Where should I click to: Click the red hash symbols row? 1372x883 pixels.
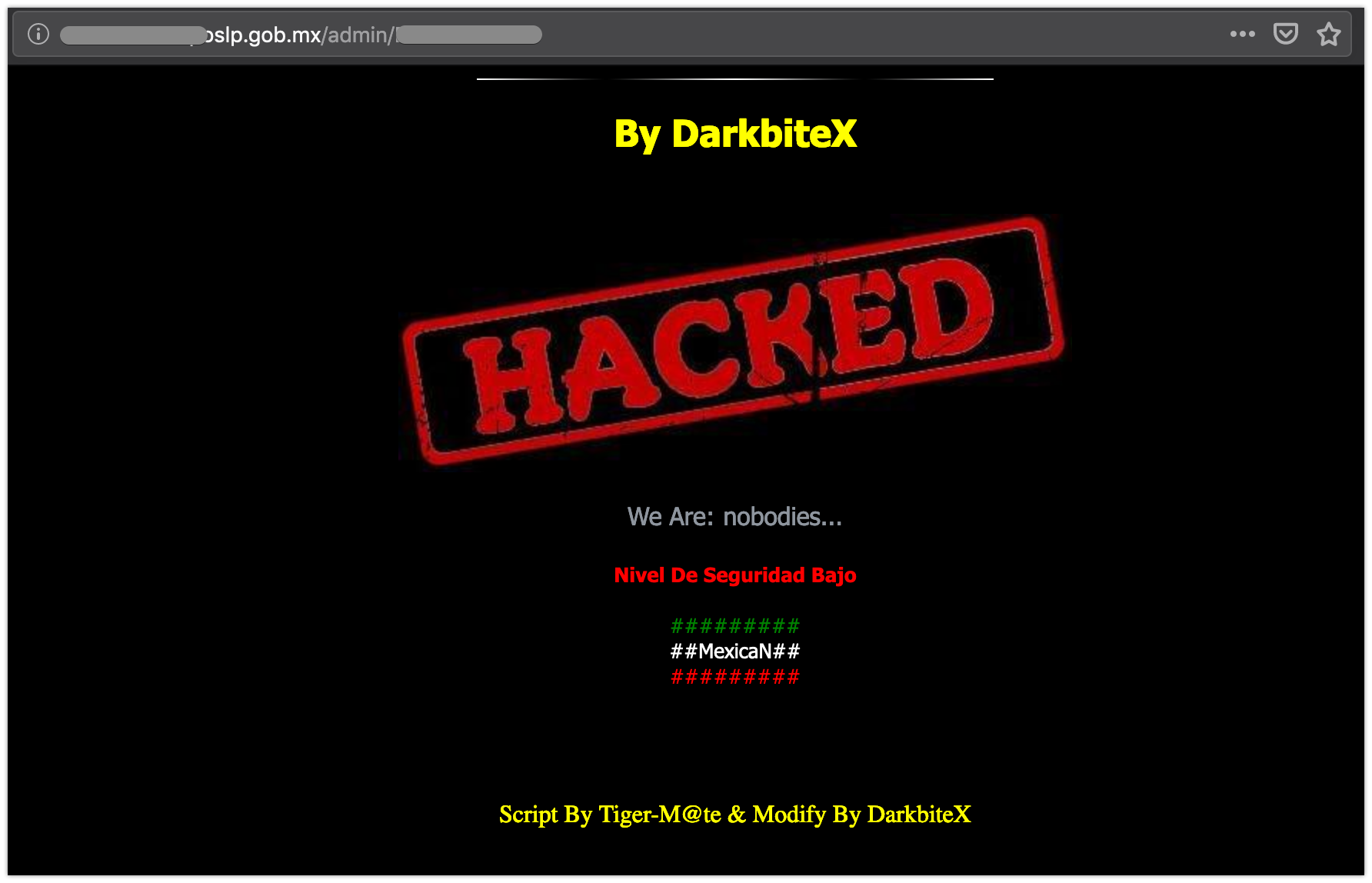pyautogui.click(x=735, y=677)
